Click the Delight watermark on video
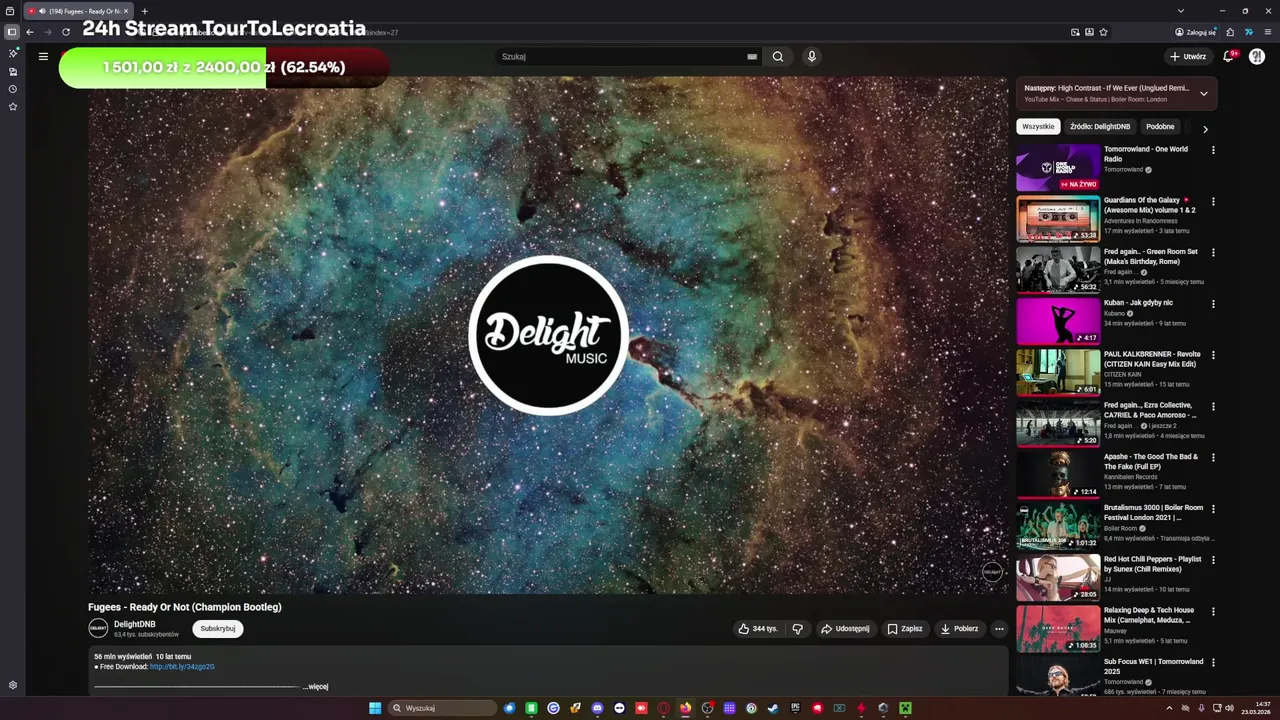The image size is (1280, 720). point(992,572)
